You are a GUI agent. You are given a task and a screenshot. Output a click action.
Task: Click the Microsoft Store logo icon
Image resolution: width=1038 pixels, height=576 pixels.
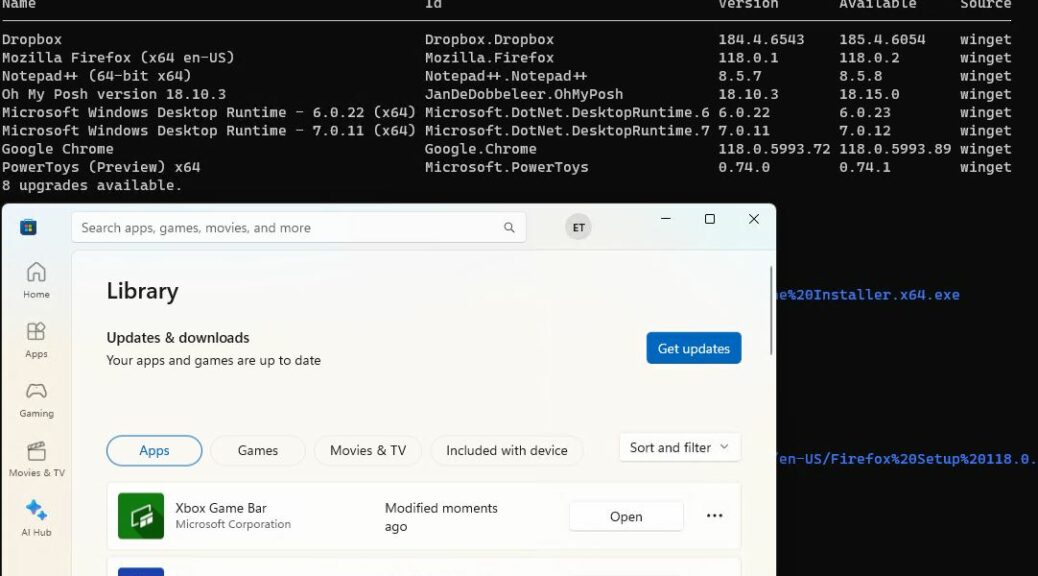[28, 228]
